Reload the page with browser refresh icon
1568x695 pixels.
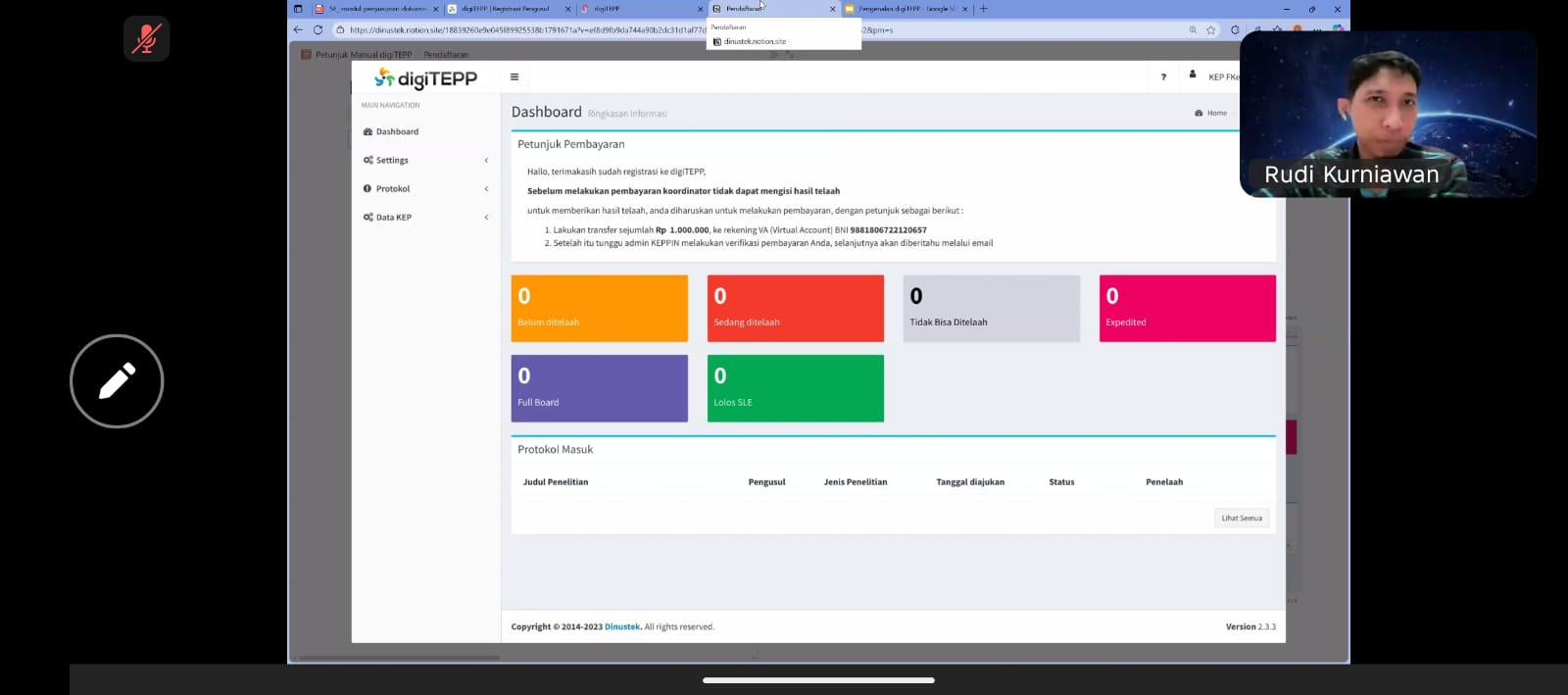pyautogui.click(x=318, y=30)
